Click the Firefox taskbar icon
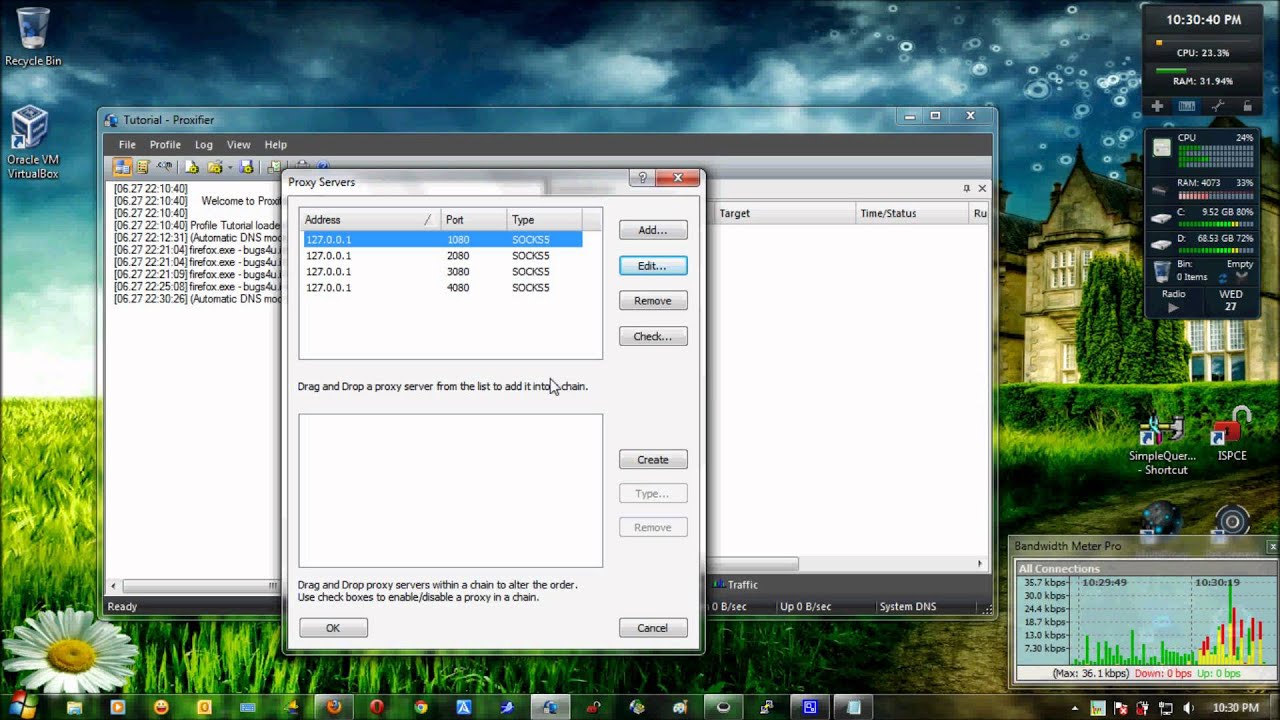 click(x=333, y=707)
